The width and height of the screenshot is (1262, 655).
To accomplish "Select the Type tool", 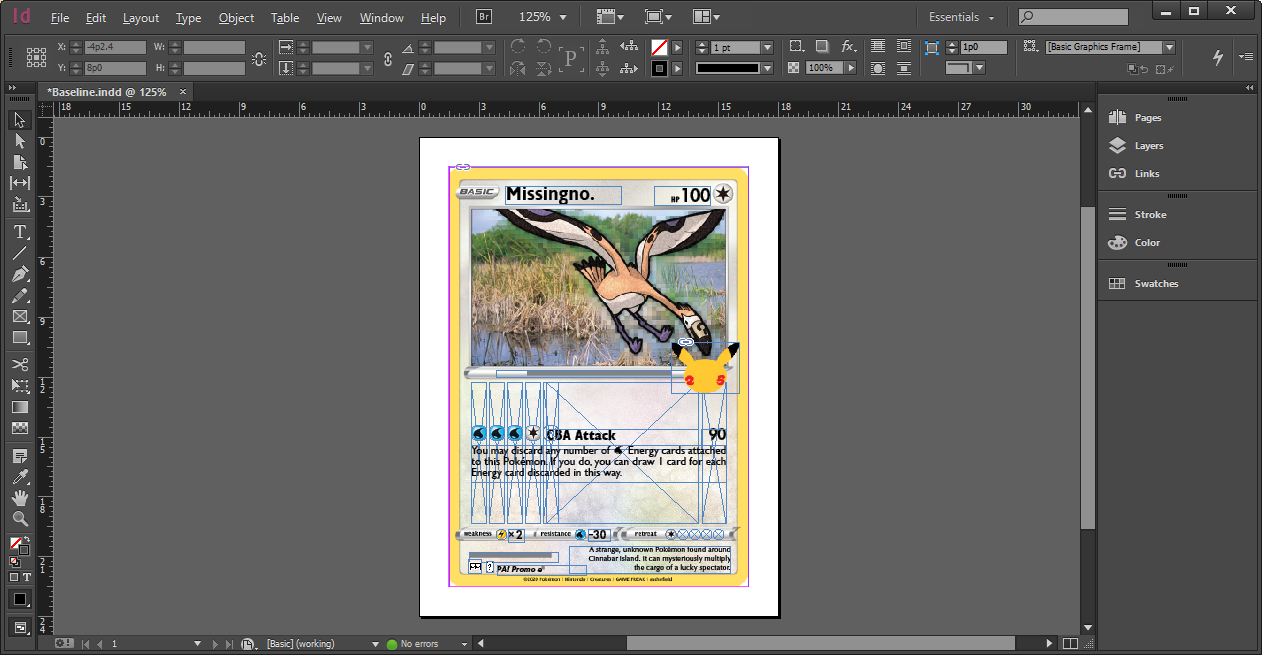I will [x=20, y=232].
